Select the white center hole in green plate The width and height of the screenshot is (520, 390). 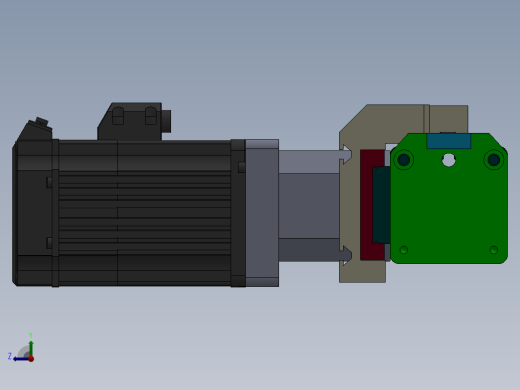point(449,160)
